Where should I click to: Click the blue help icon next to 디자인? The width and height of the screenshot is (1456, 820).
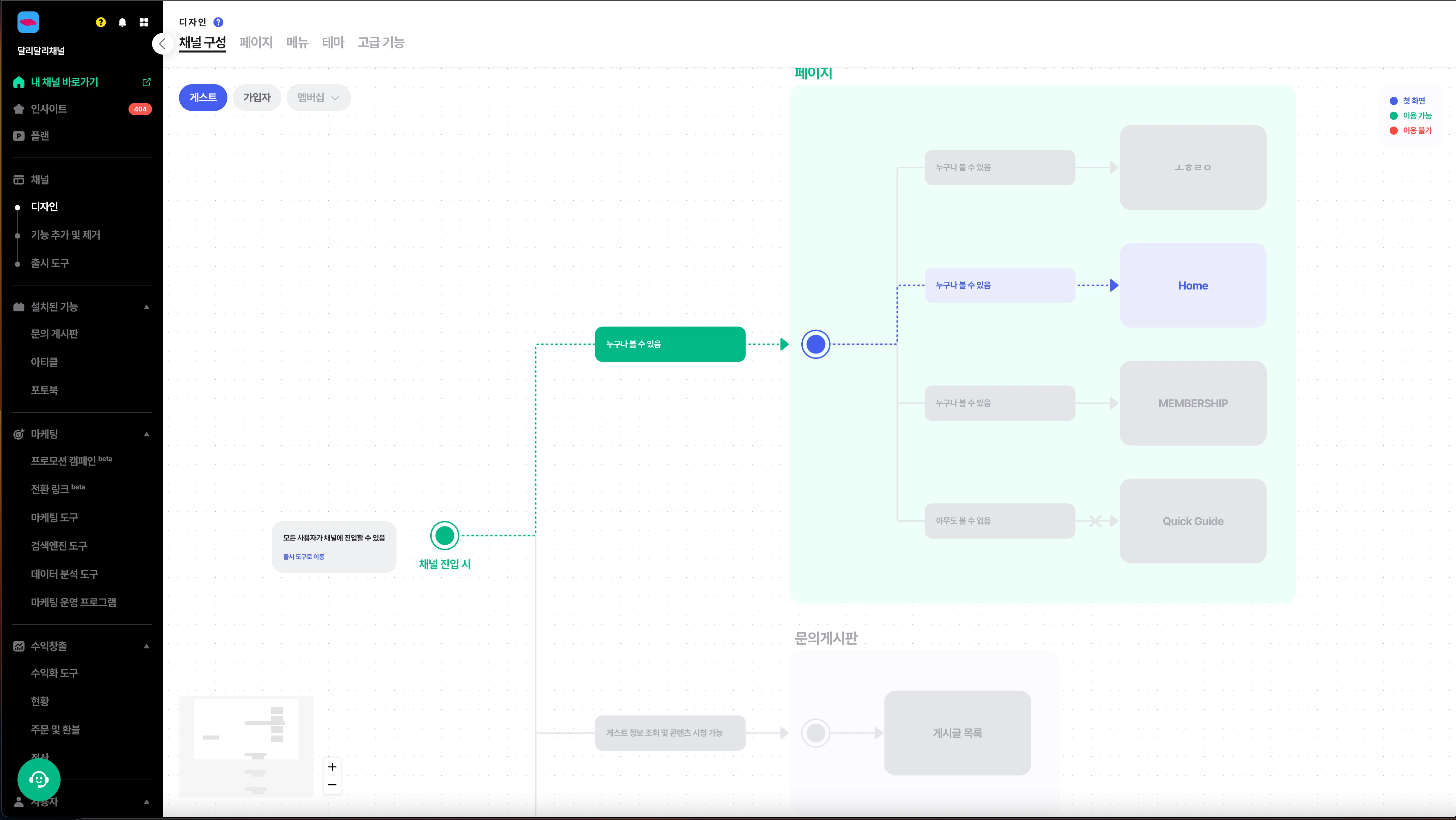pyautogui.click(x=218, y=22)
